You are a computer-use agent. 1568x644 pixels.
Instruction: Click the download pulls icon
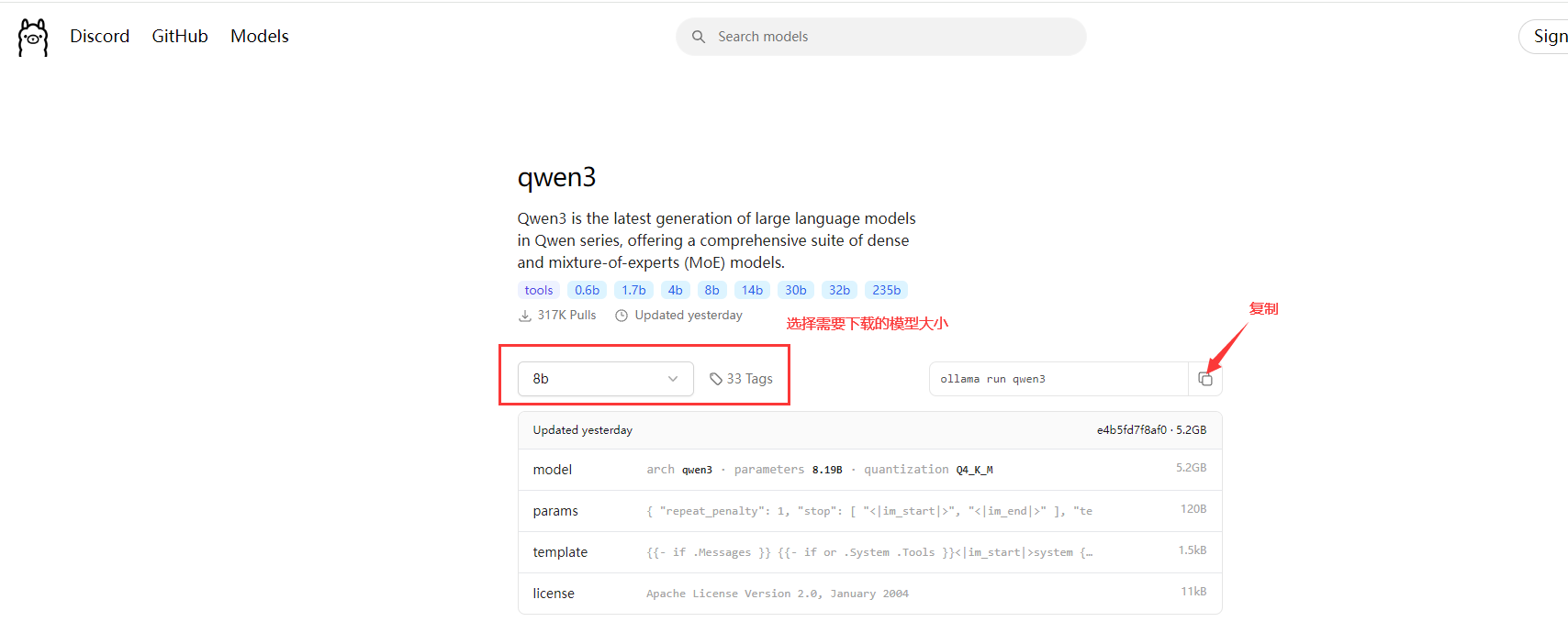pos(525,316)
